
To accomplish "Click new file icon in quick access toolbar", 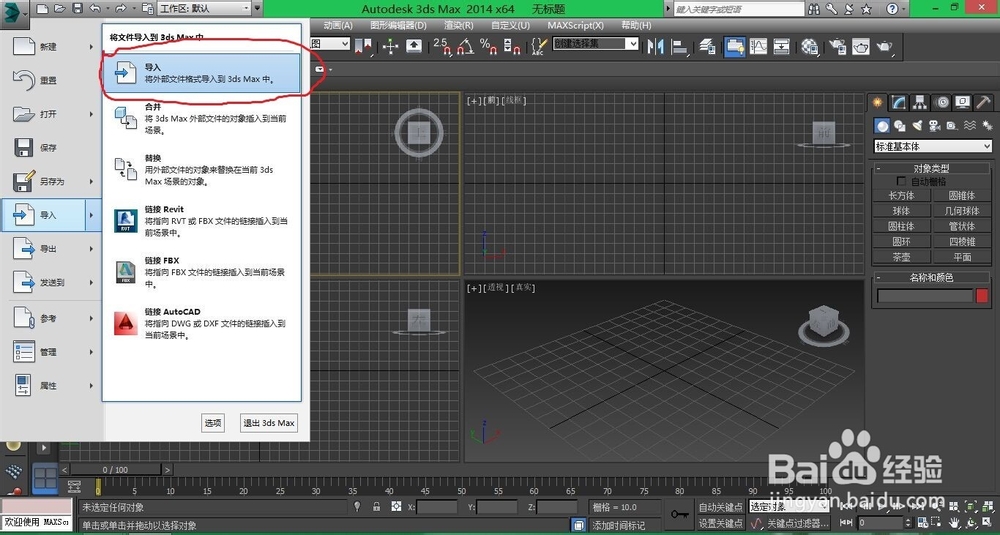I will point(42,8).
